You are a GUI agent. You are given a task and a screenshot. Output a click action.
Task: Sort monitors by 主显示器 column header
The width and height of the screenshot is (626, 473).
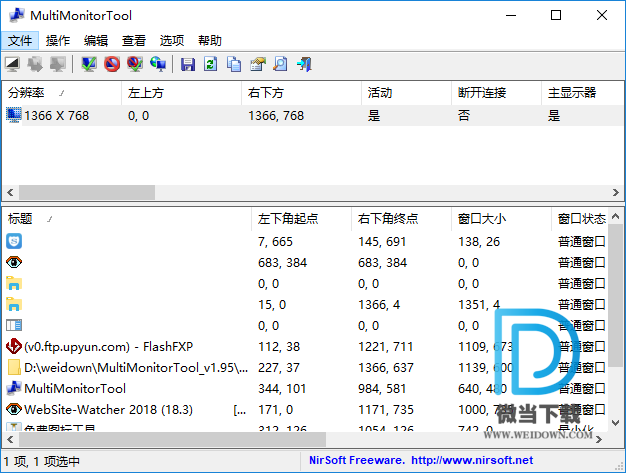pyautogui.click(x=582, y=93)
